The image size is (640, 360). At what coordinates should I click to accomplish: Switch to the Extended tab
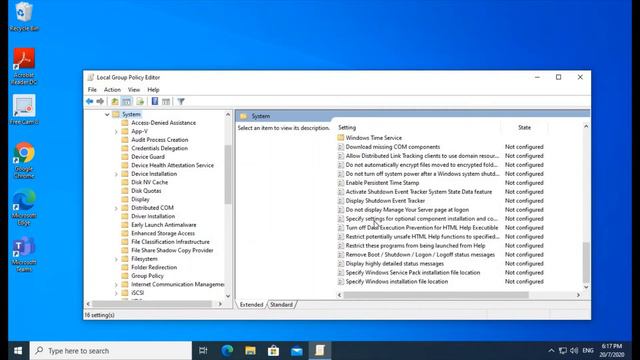coord(251,304)
